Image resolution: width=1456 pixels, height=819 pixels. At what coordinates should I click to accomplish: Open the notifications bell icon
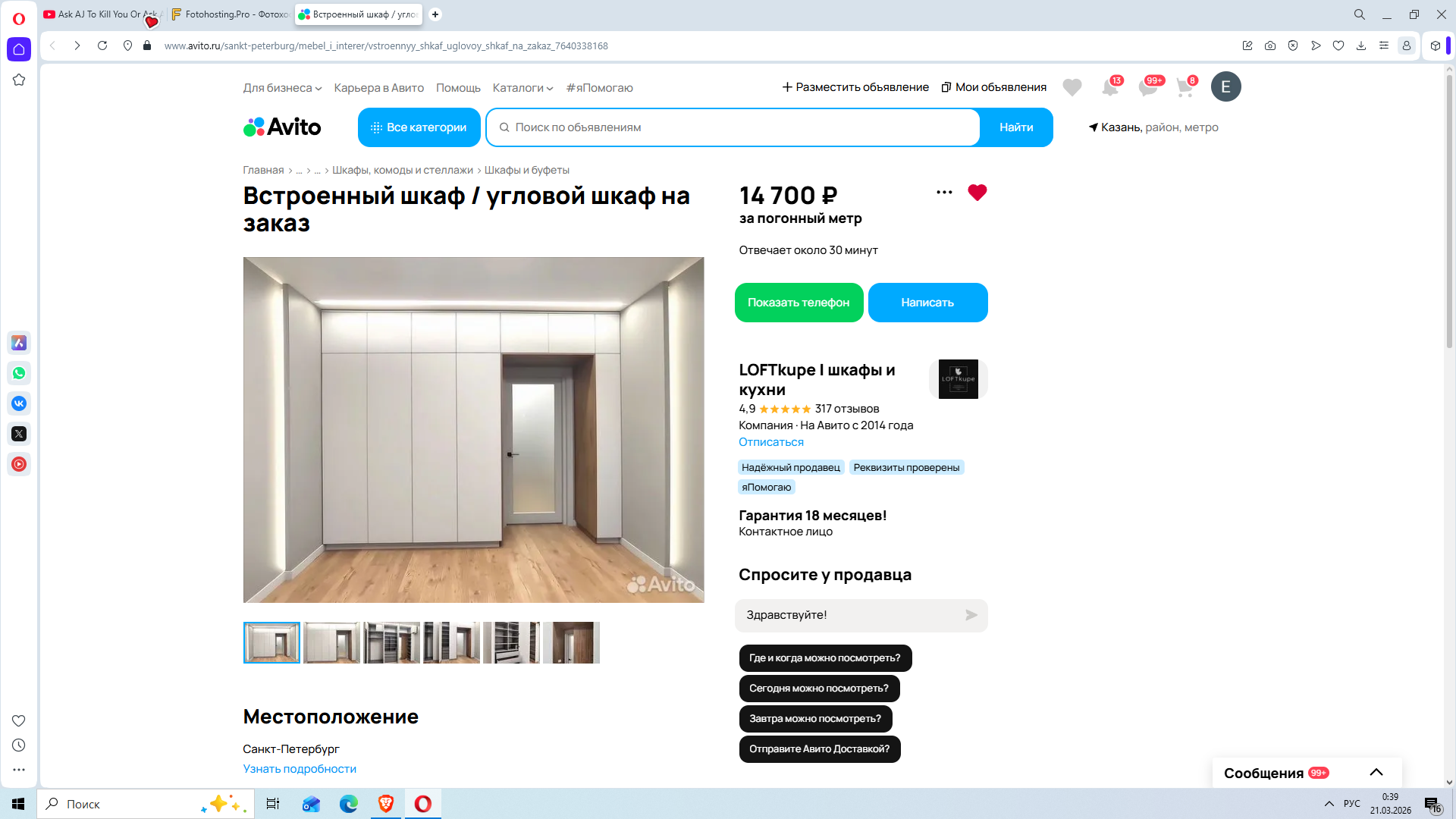(1110, 88)
